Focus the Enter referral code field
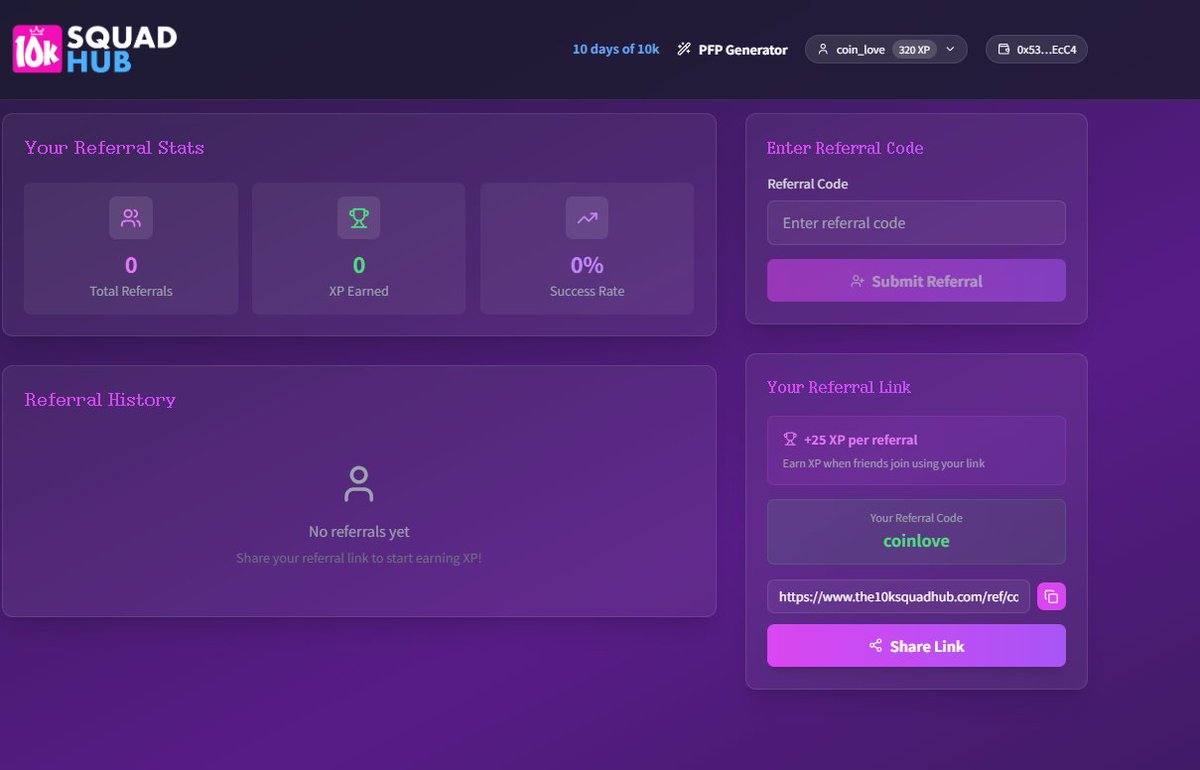The image size is (1200, 770). pyautogui.click(x=916, y=223)
